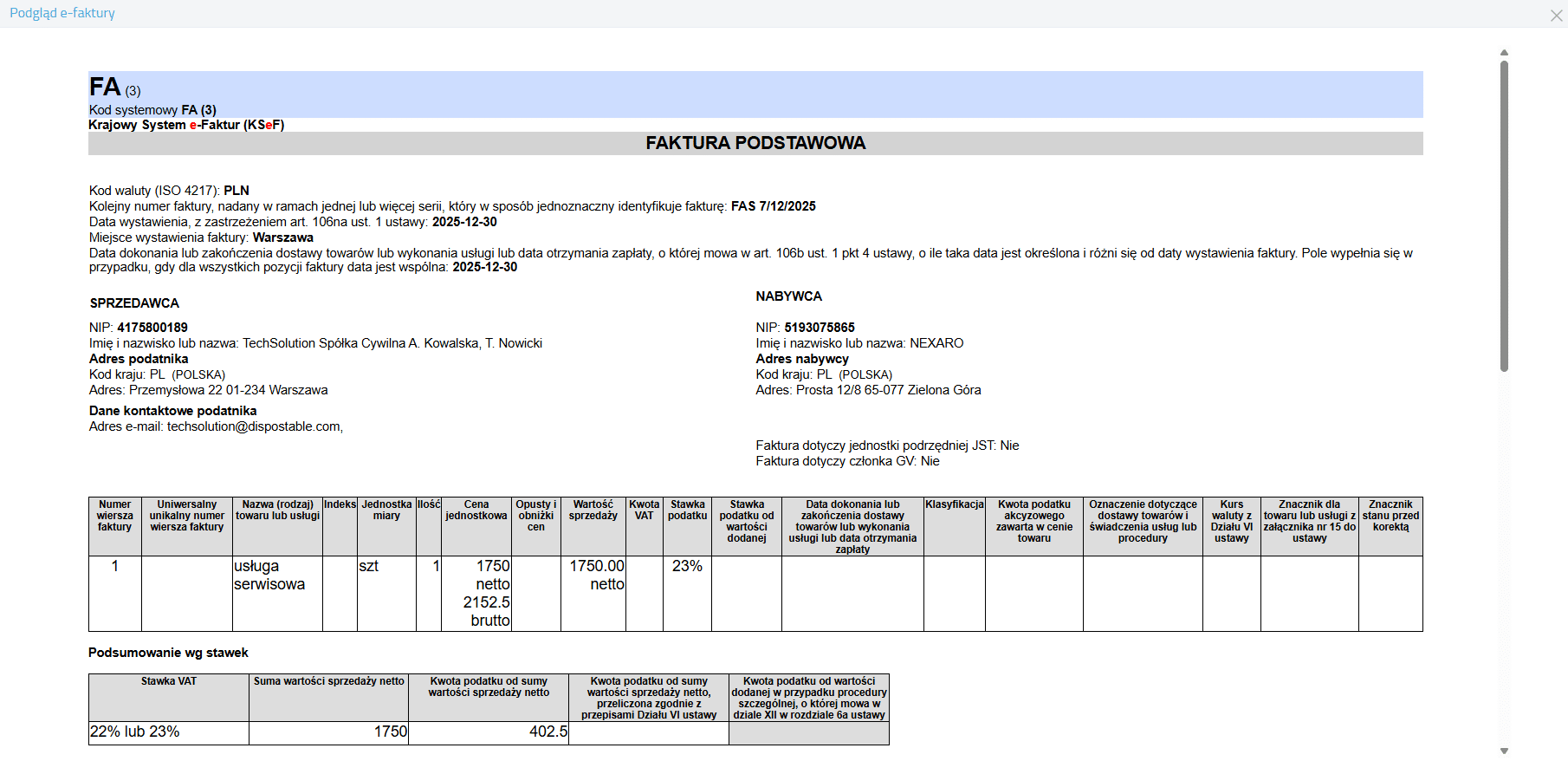The width and height of the screenshot is (1568, 774).
Task: Click the 'NABYWCA' section heading
Action: click(788, 296)
